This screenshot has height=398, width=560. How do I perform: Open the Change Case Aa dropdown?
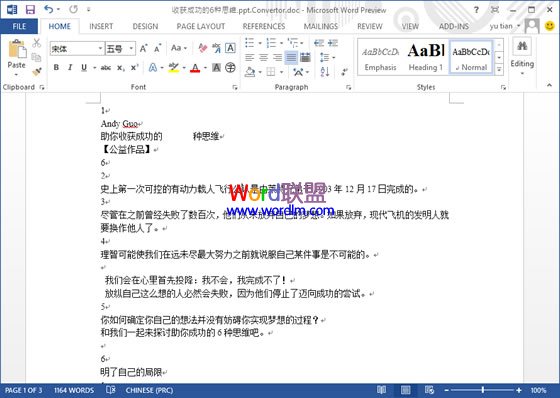coord(179,48)
